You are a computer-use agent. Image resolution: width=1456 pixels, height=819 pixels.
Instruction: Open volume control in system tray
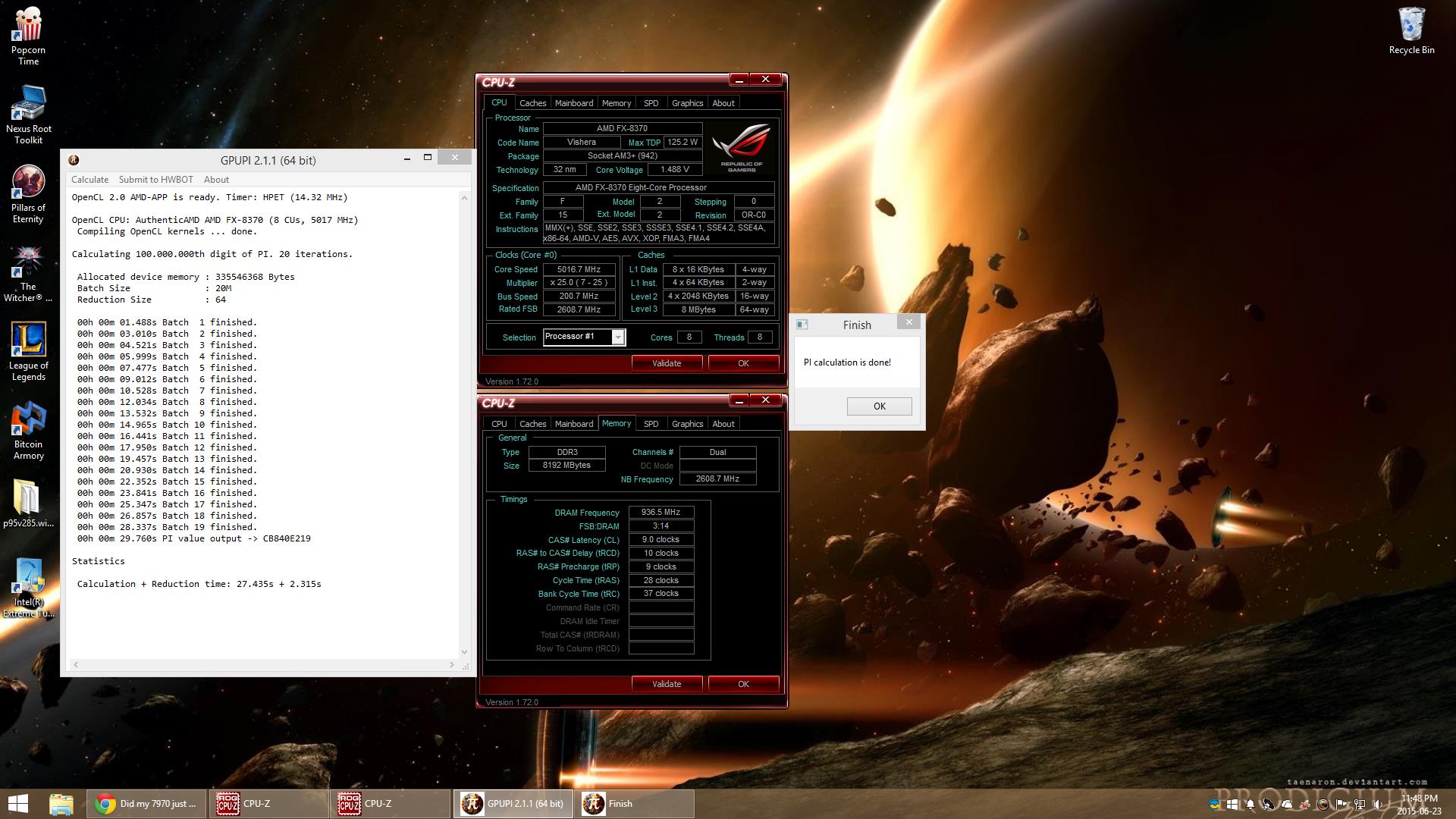(1378, 805)
